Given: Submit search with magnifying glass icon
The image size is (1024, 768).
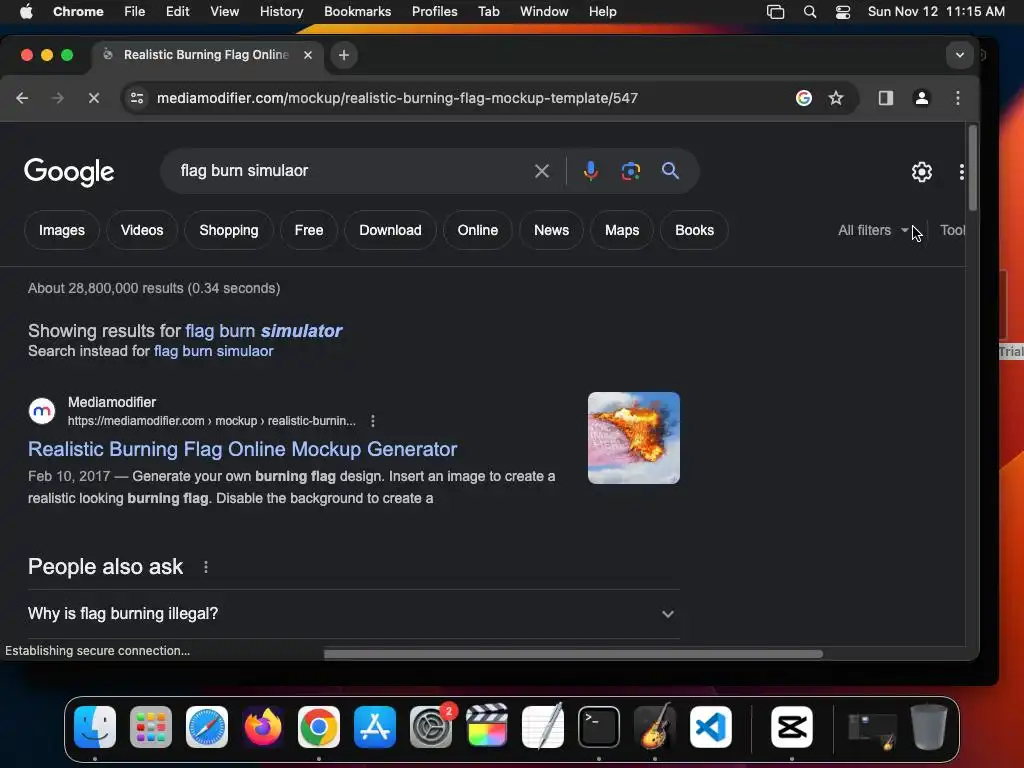Looking at the screenshot, I should (x=670, y=171).
